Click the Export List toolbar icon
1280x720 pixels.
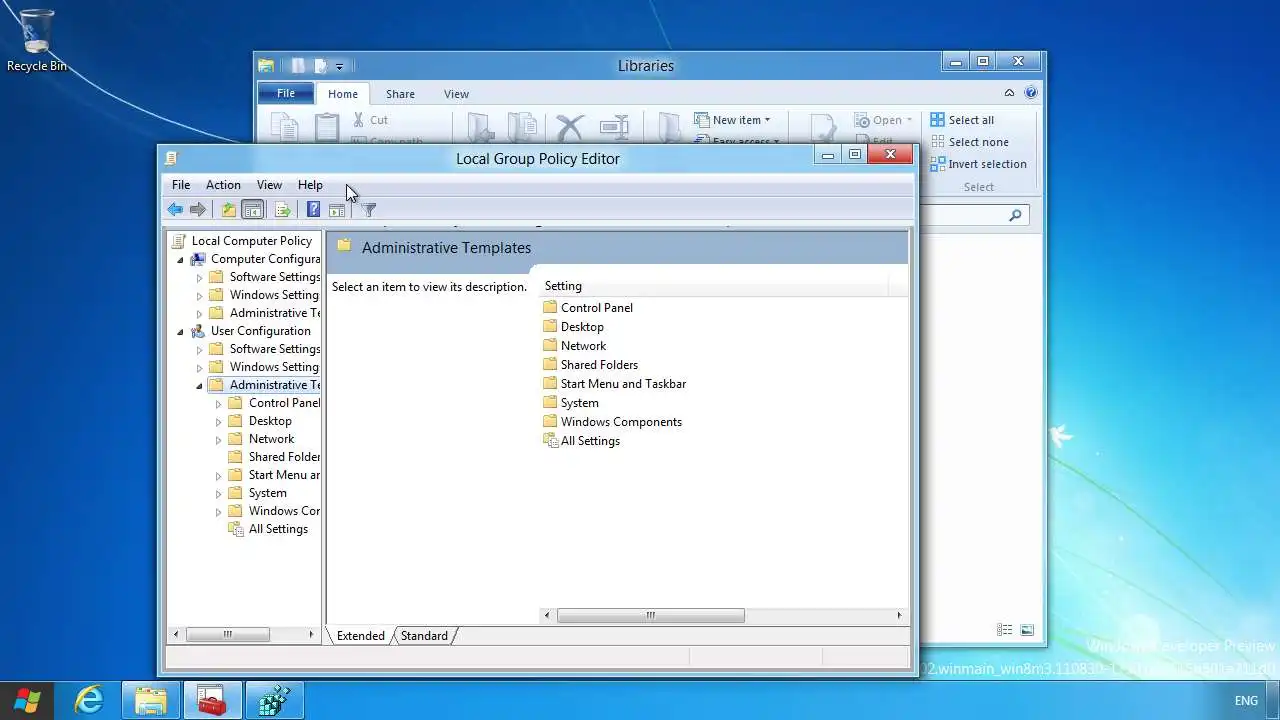coord(283,210)
